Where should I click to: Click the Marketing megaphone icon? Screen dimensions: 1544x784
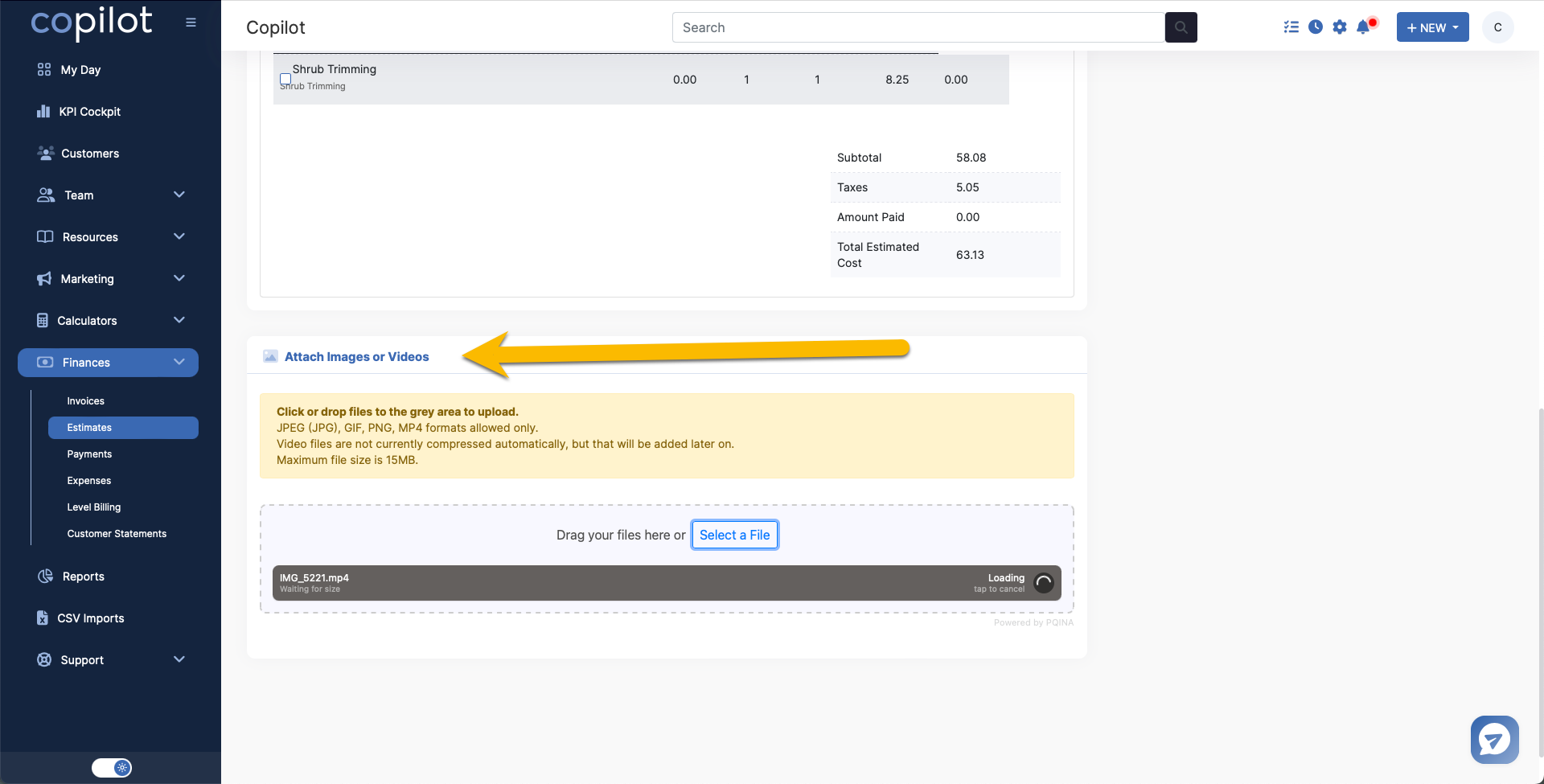(44, 278)
